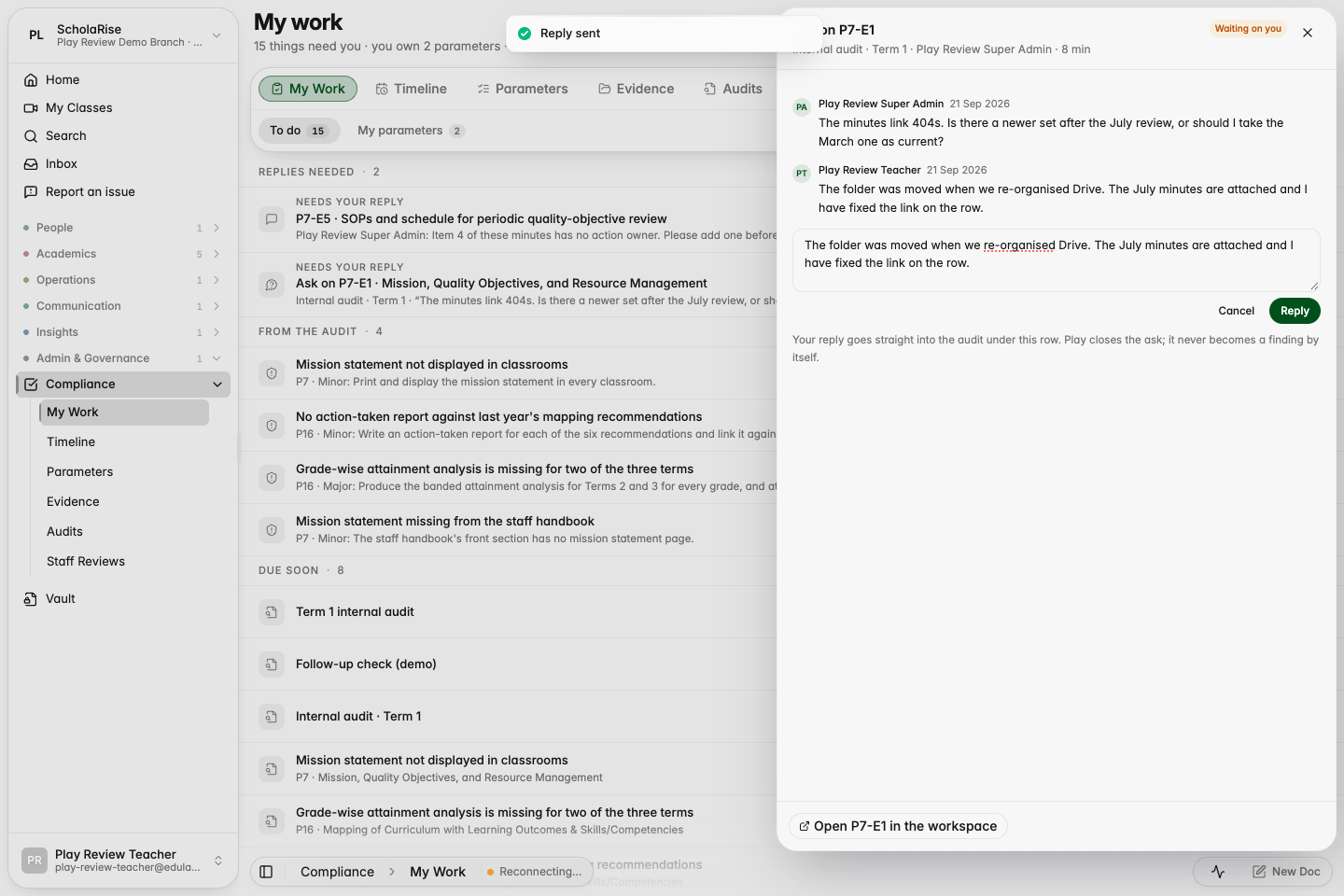Close the Ask on P7-E1 panel

[1308, 33]
